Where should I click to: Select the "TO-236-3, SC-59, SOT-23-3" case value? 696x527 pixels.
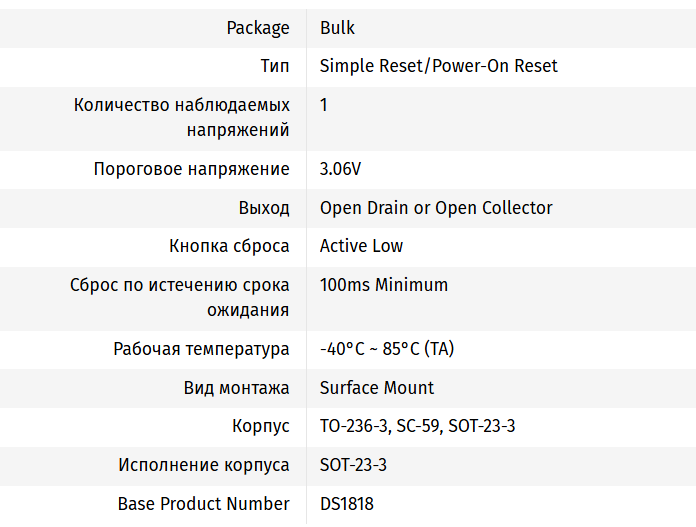tap(417, 426)
